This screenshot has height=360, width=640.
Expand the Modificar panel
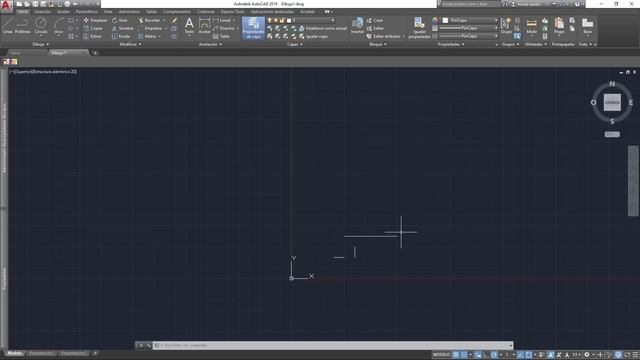[130, 44]
